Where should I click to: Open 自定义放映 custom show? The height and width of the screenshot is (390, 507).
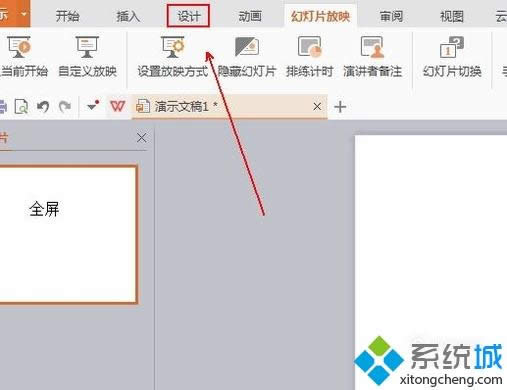click(87, 57)
